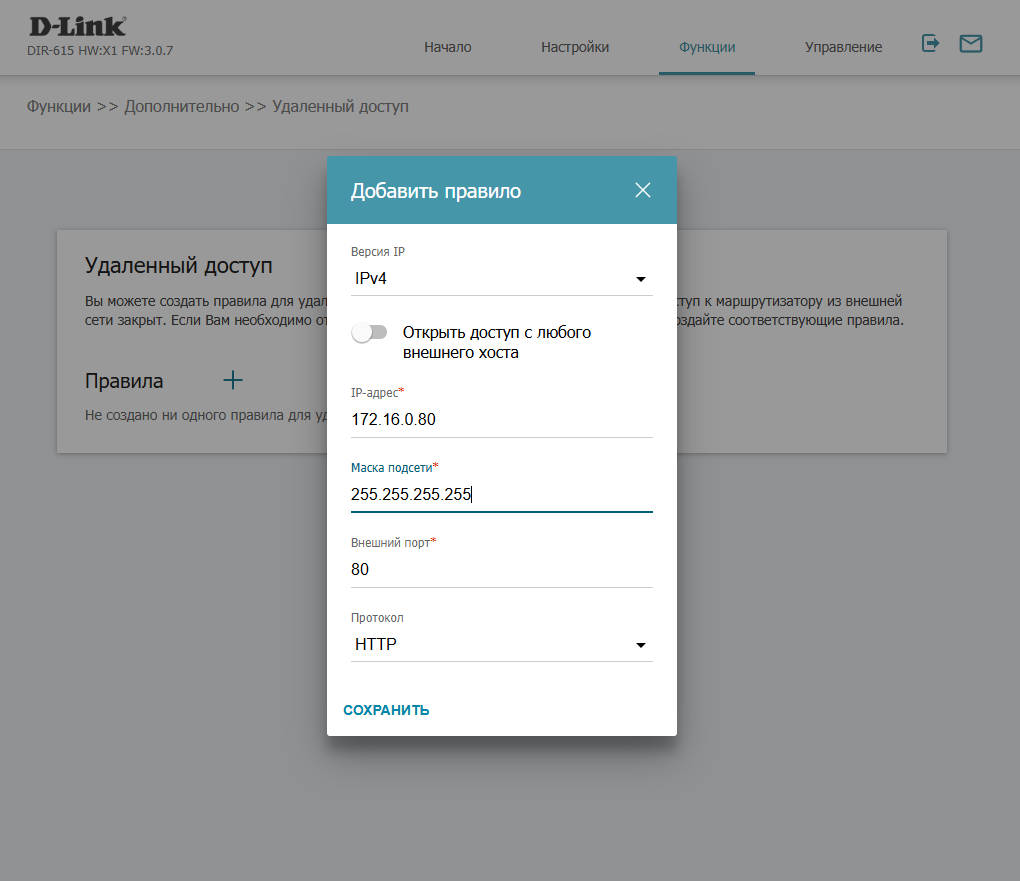Open the Версия IP dropdown
The image size is (1020, 881).
pos(502,278)
